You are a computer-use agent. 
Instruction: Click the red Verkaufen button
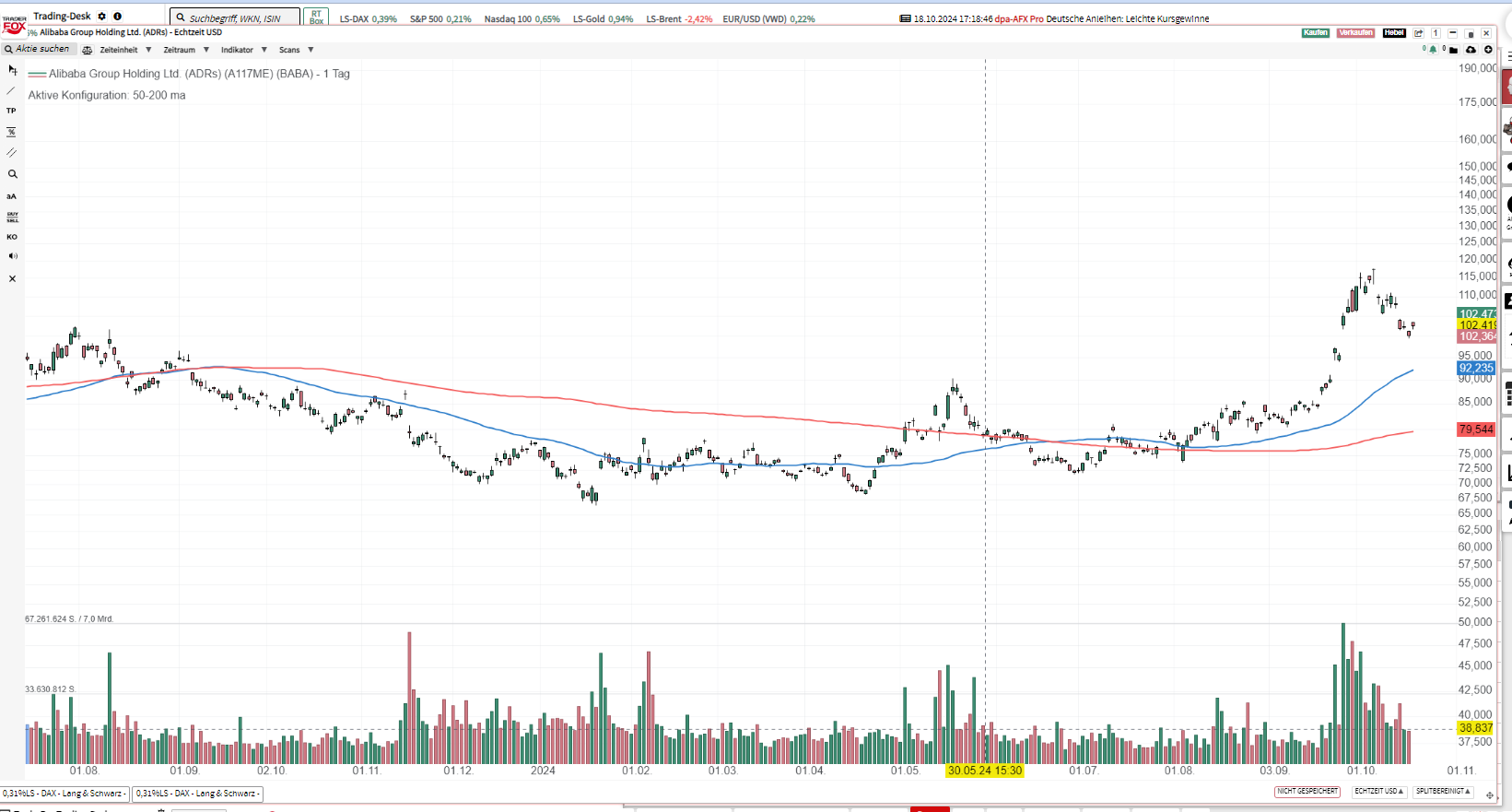(x=1355, y=33)
